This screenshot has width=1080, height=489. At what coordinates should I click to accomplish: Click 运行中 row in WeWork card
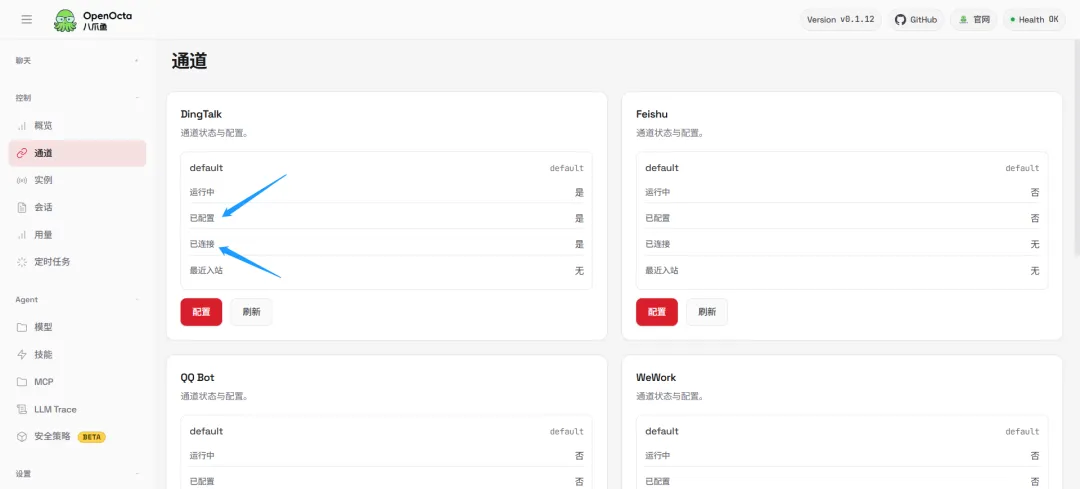(842, 456)
